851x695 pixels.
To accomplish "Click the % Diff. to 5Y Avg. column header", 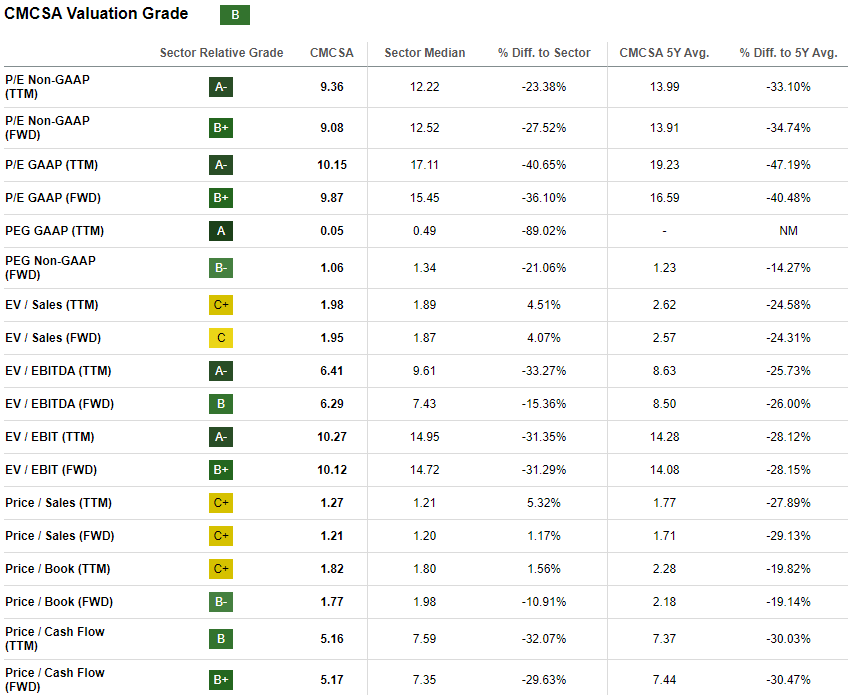I will 788,53.
